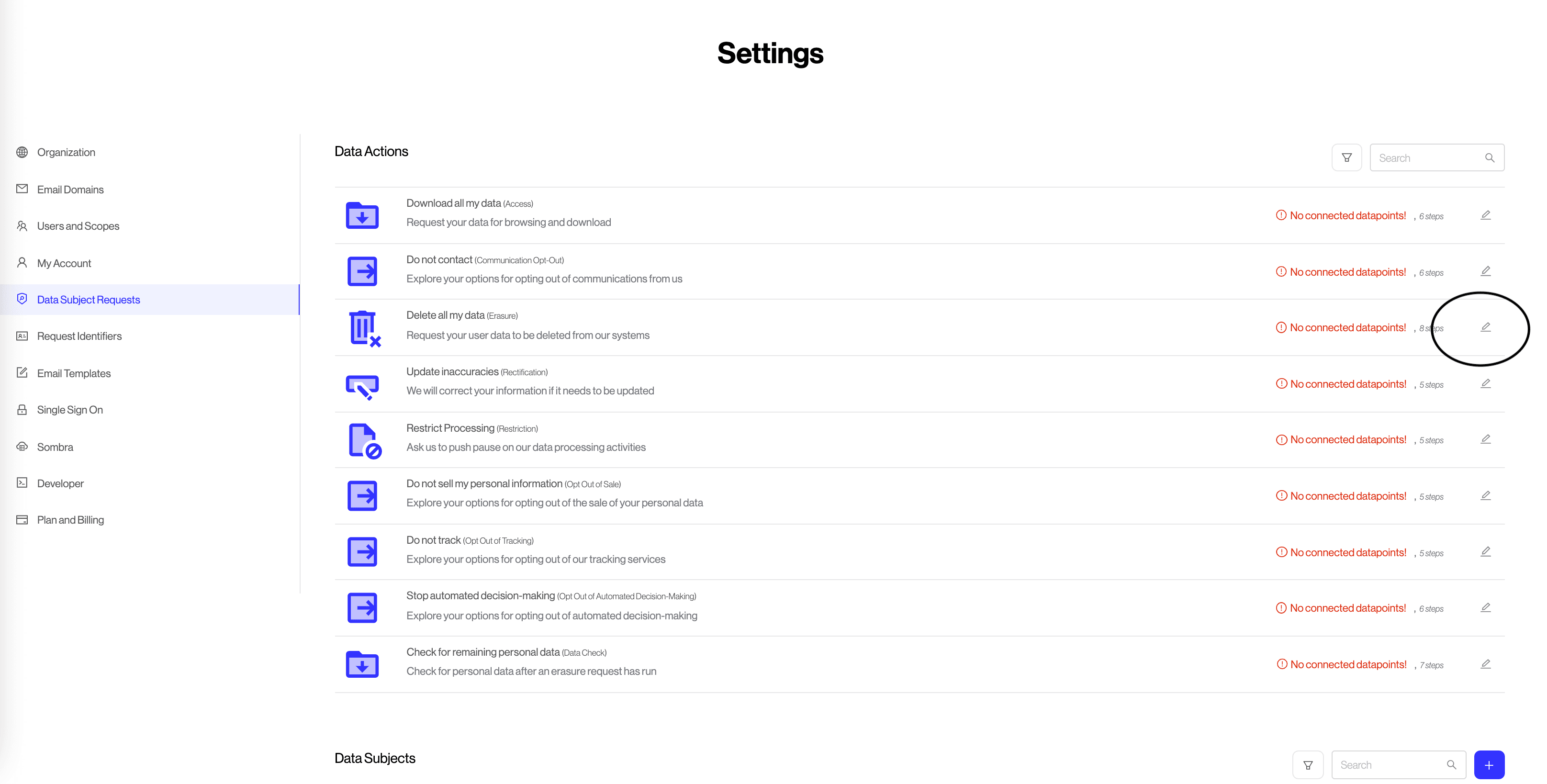Open Organization settings in sidebar
Viewport: 1547px width, 784px height.
[66, 153]
